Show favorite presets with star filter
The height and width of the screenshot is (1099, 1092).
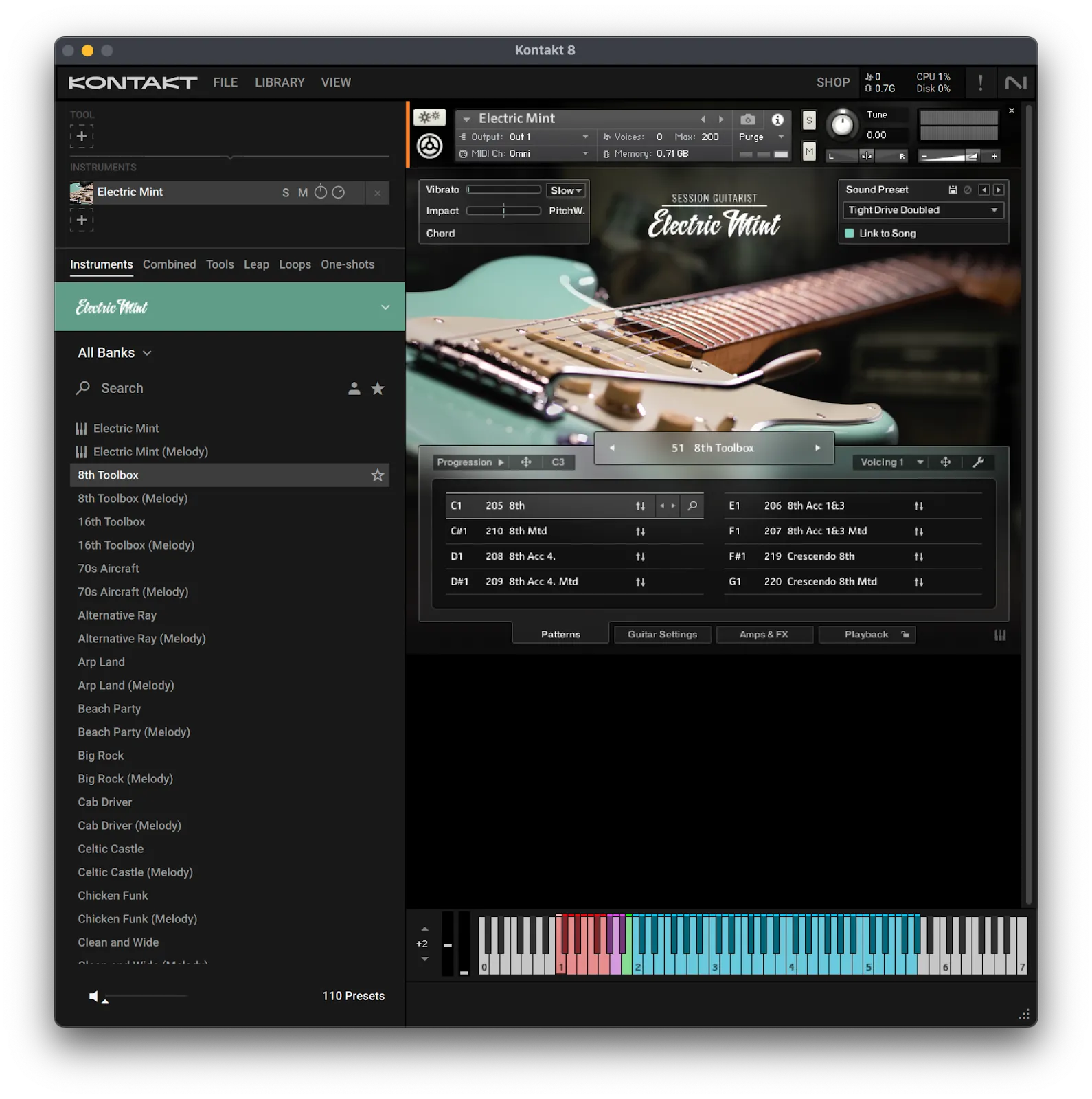pos(378,389)
